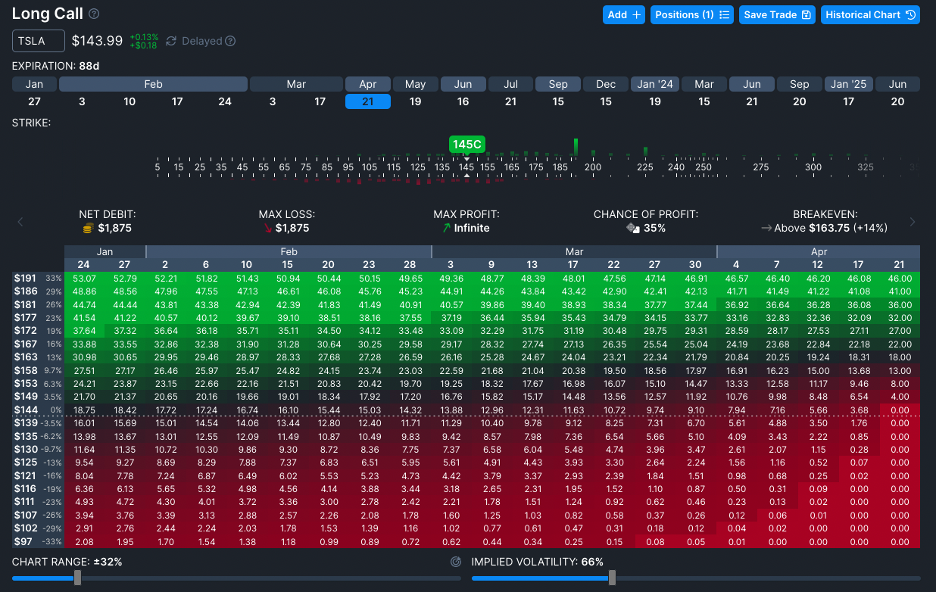Click the Max Profit up-arrow icon

[x=447, y=228]
